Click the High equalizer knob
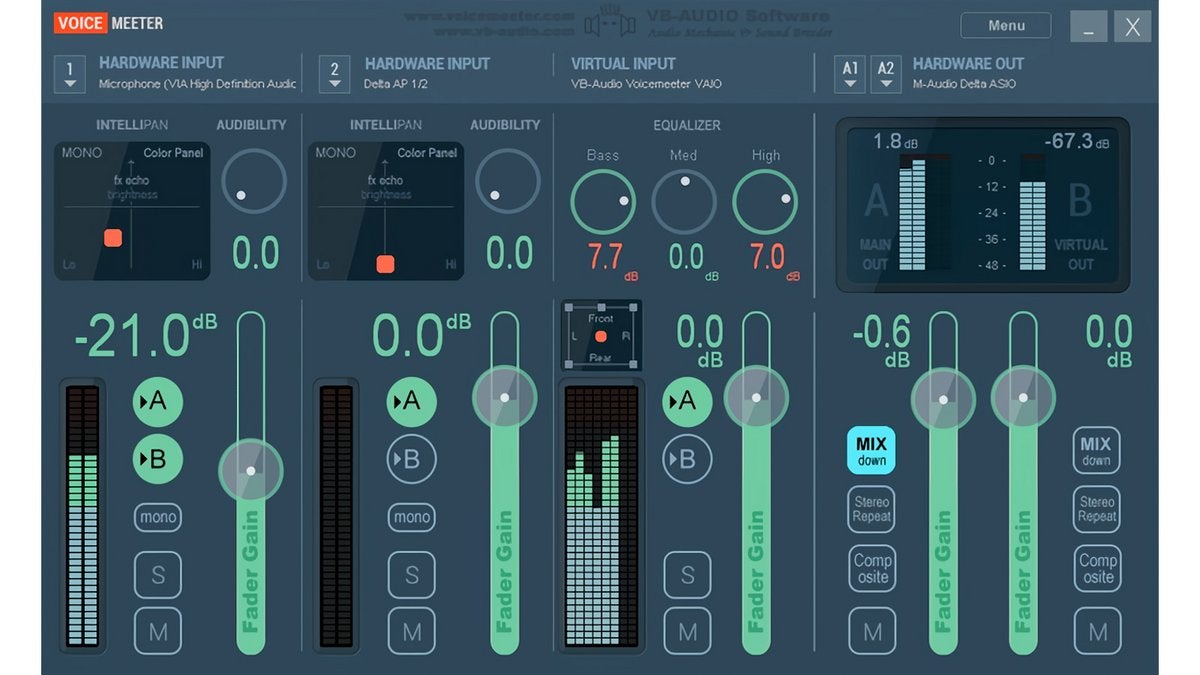The image size is (1200, 675). click(x=765, y=202)
